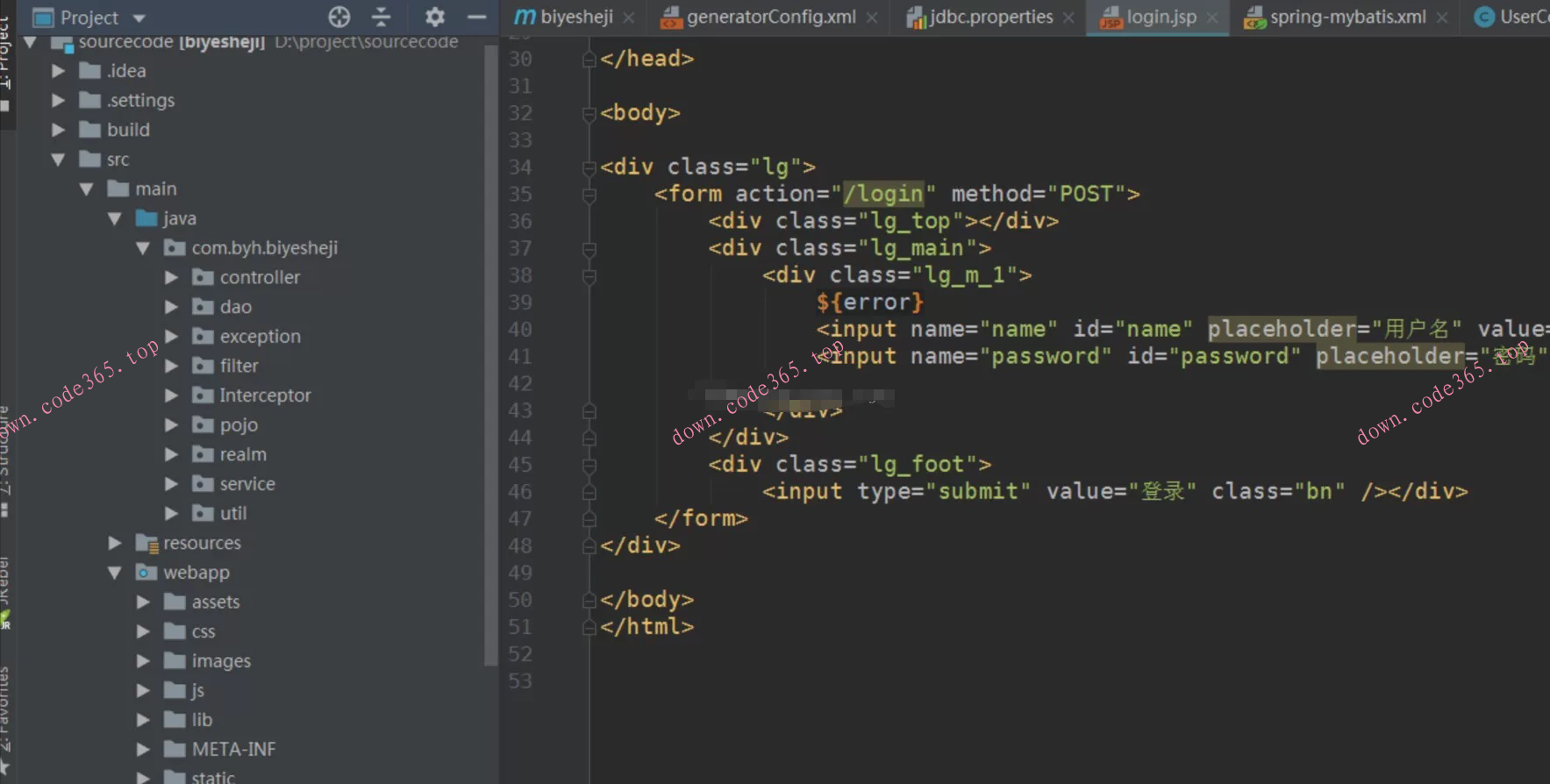Click the /login action value in code
This screenshot has height=784, width=1550.
[x=882, y=194]
